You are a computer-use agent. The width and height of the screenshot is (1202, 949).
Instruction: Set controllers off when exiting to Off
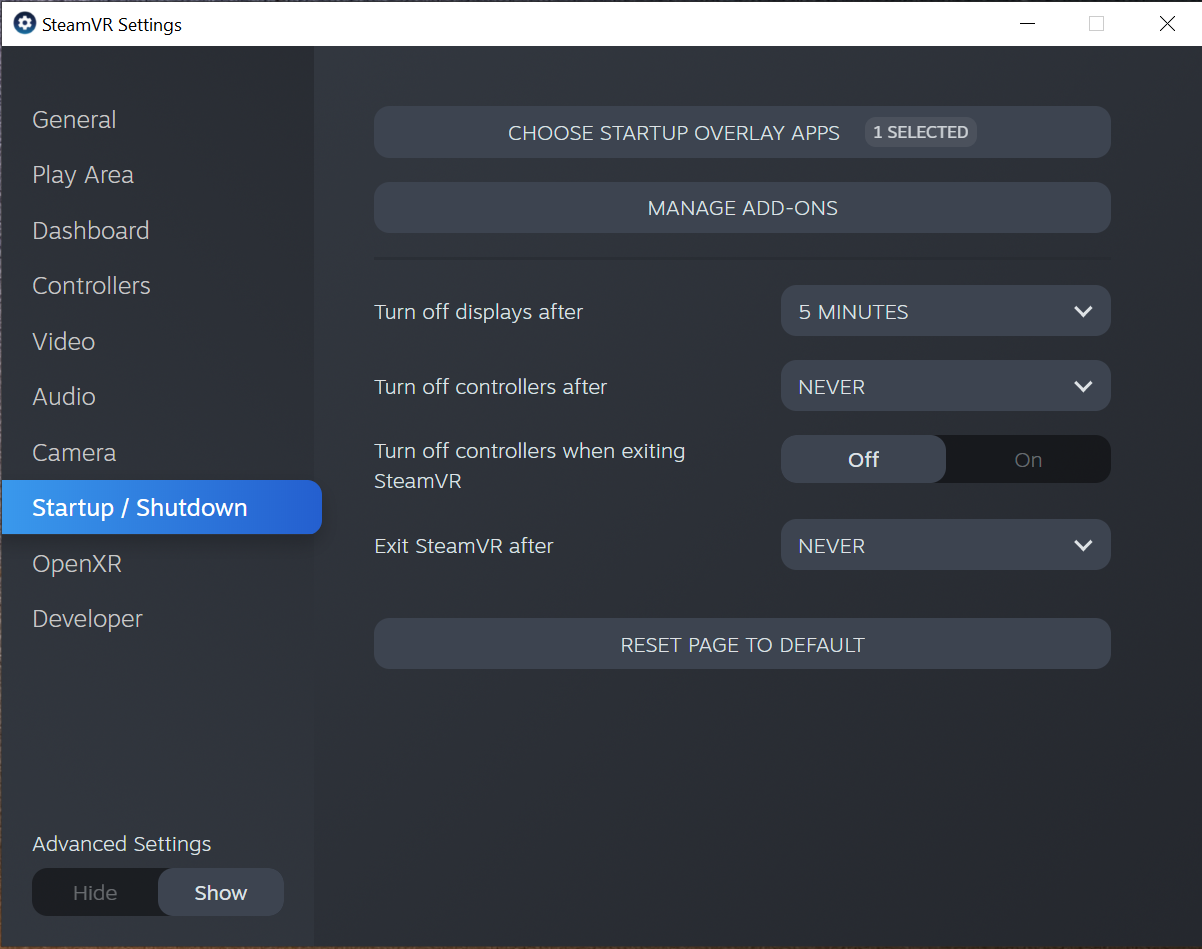[863, 459]
